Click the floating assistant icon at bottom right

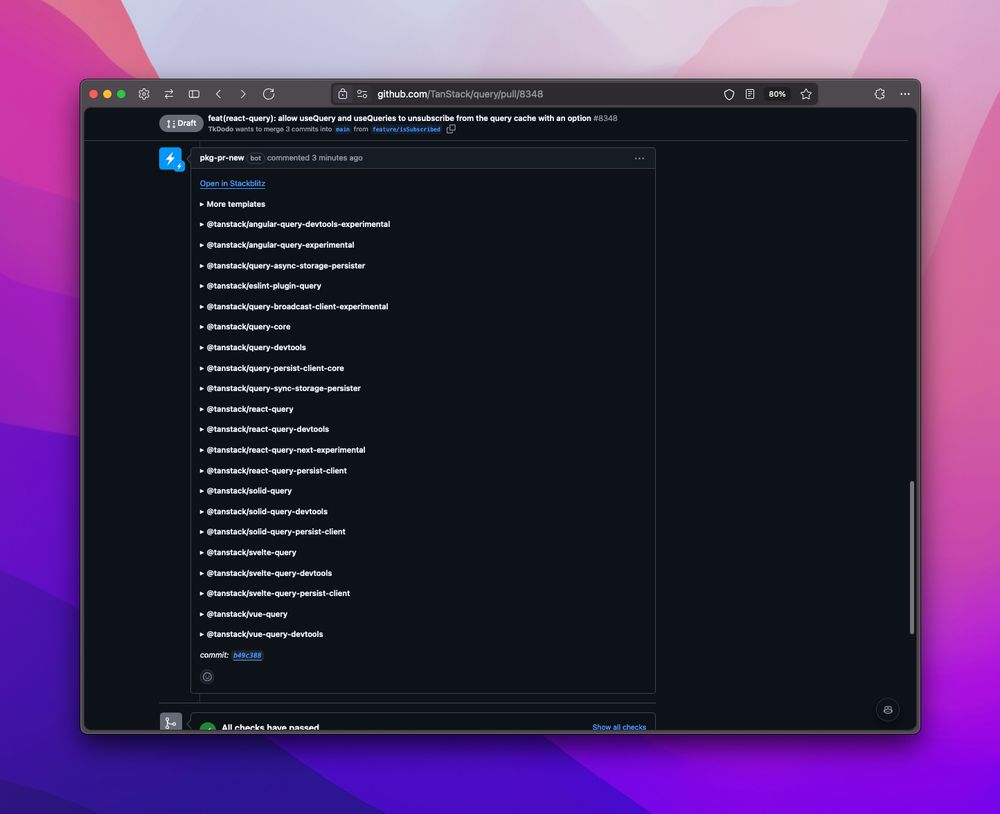point(888,709)
